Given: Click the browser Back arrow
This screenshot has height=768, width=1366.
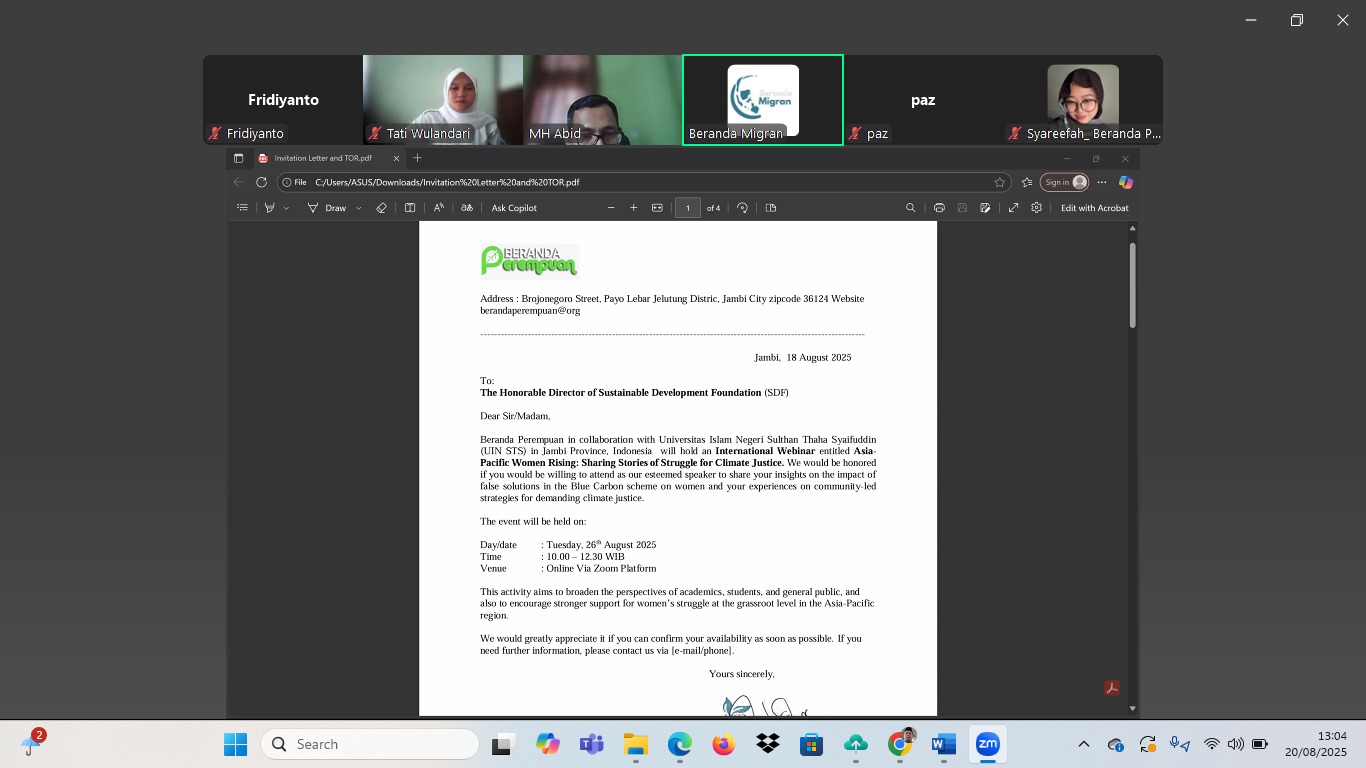Looking at the screenshot, I should click(238, 182).
